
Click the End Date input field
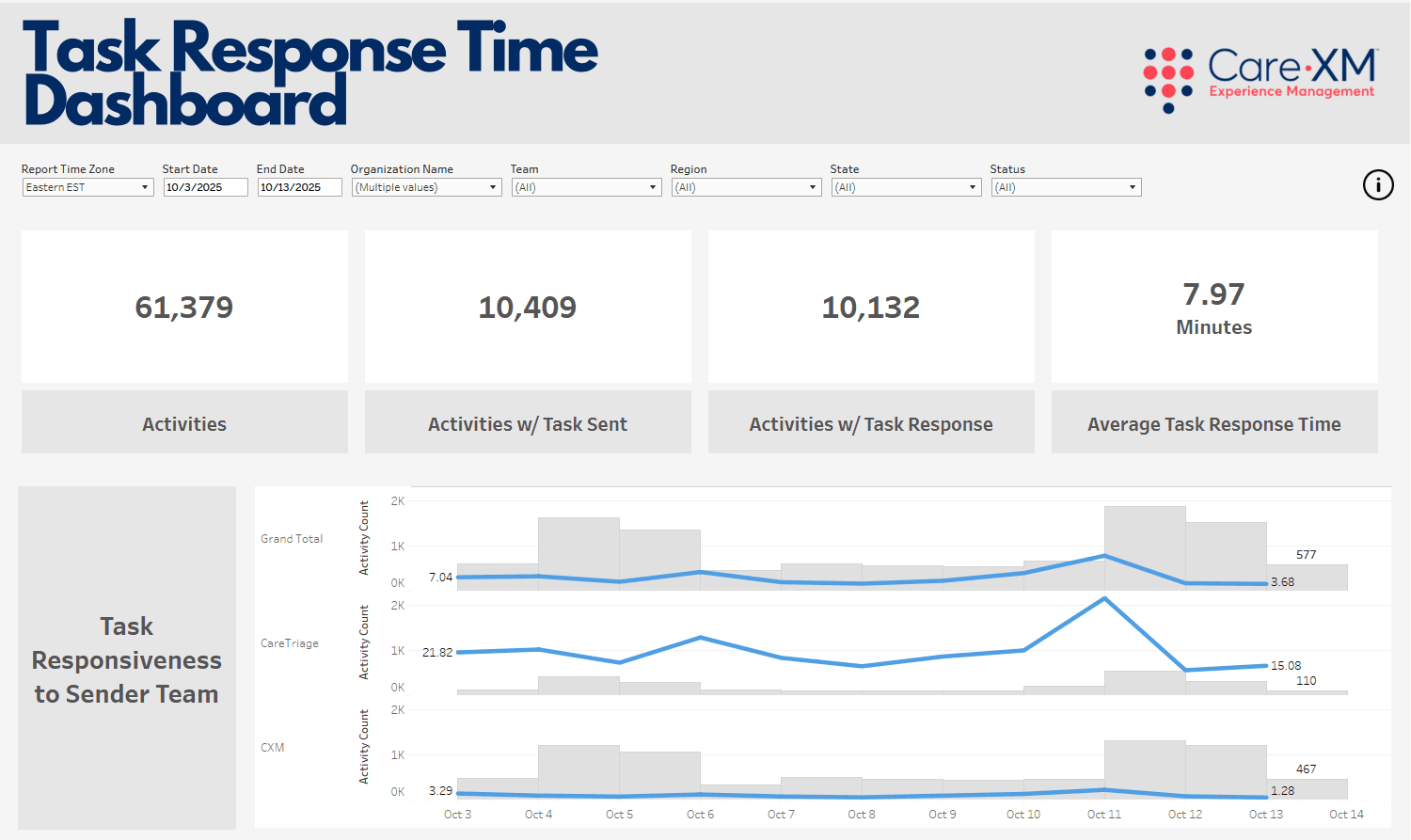299,187
